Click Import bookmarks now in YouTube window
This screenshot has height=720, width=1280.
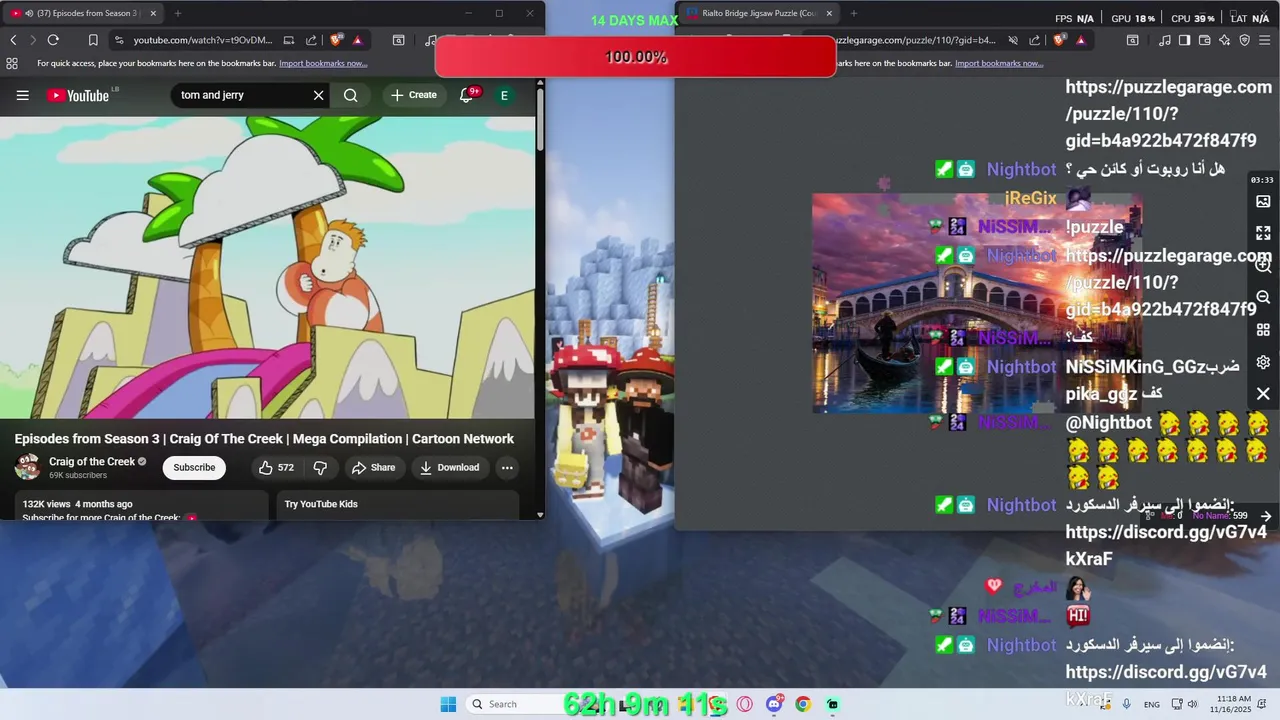click(323, 63)
